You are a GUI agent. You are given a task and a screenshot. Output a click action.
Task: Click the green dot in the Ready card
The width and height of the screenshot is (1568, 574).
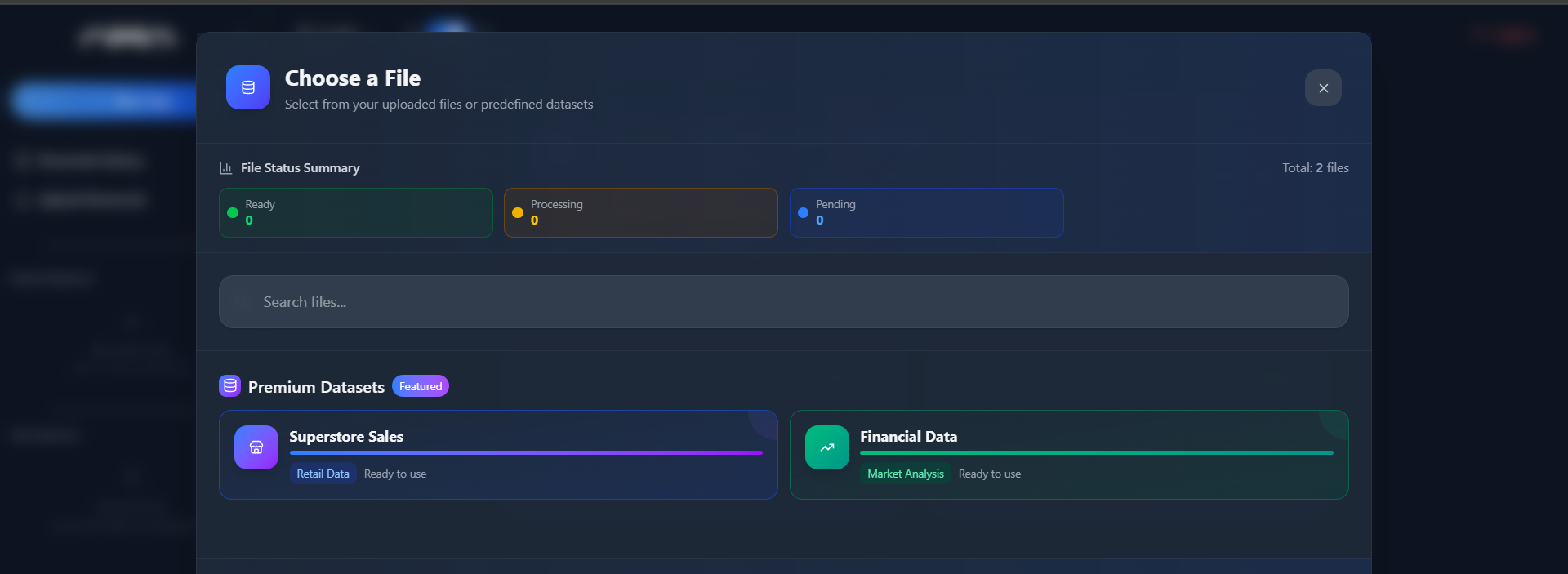(x=233, y=213)
